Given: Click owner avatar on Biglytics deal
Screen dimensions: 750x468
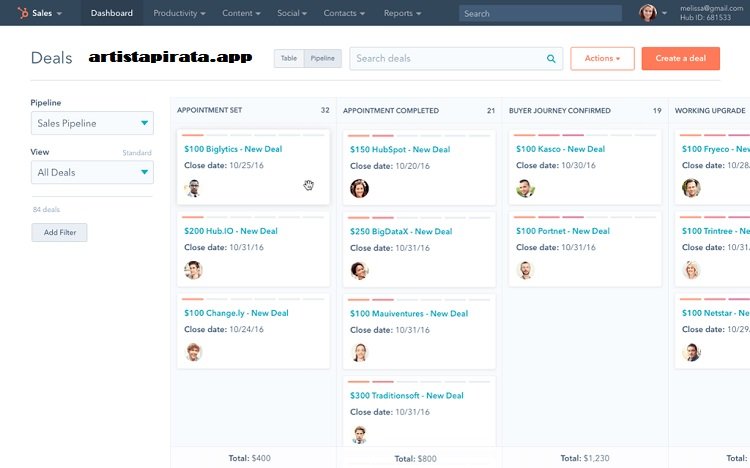Looking at the screenshot, I should click(x=193, y=188).
